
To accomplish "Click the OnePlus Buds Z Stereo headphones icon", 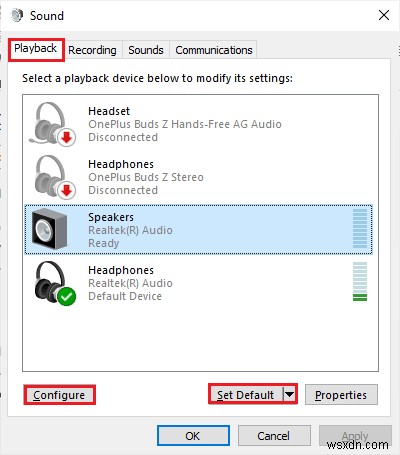I will point(54,177).
